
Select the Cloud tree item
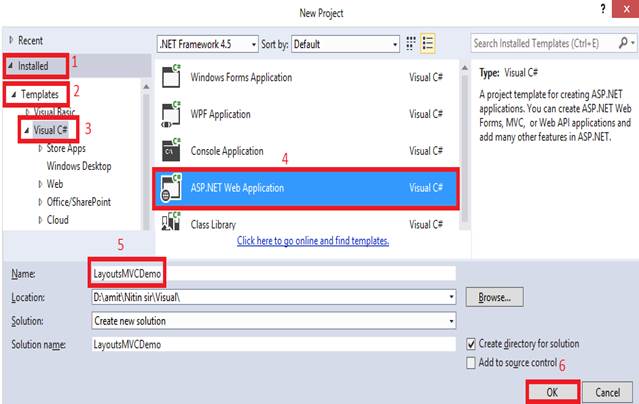click(57, 220)
